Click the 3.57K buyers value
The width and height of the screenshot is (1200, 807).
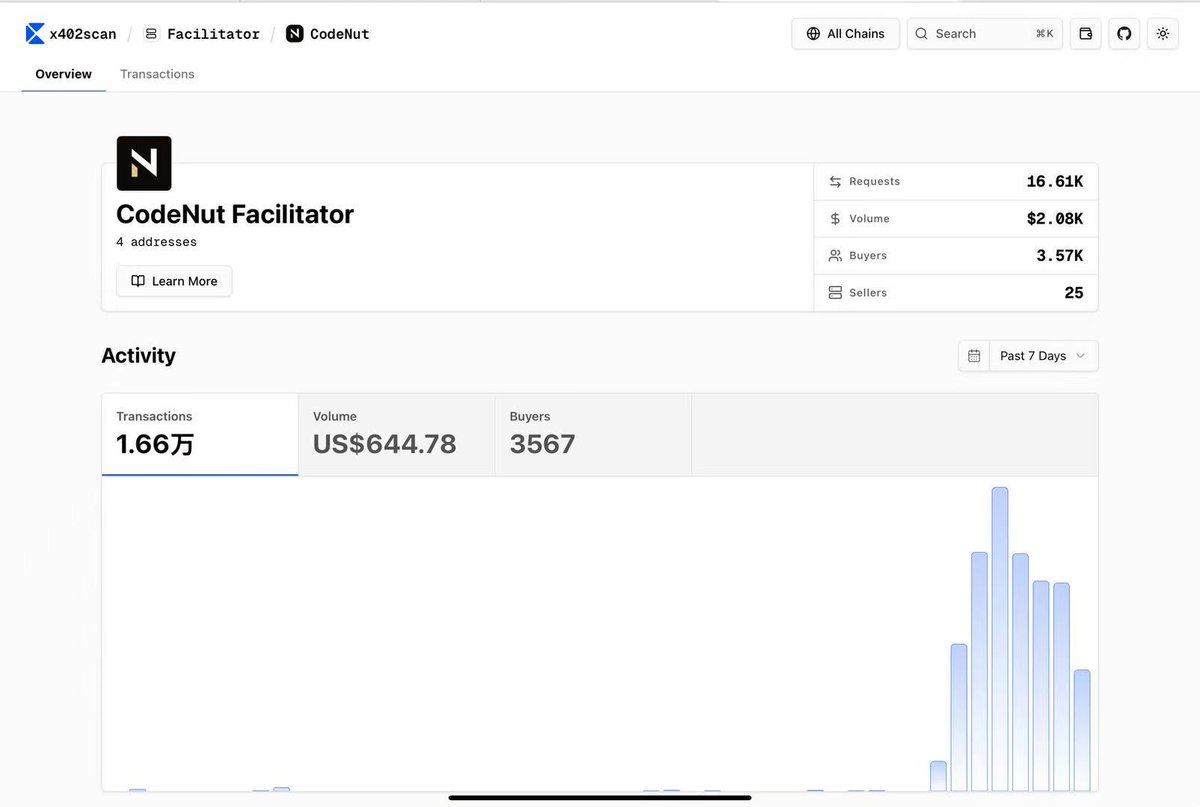pos(1060,256)
